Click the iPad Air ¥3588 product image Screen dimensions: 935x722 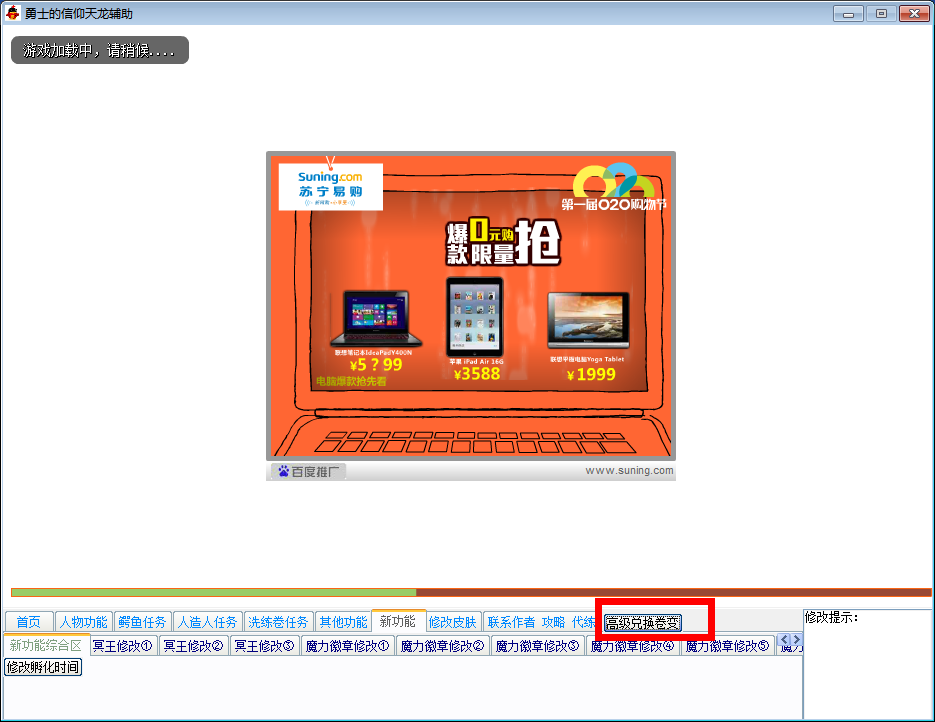tap(475, 317)
